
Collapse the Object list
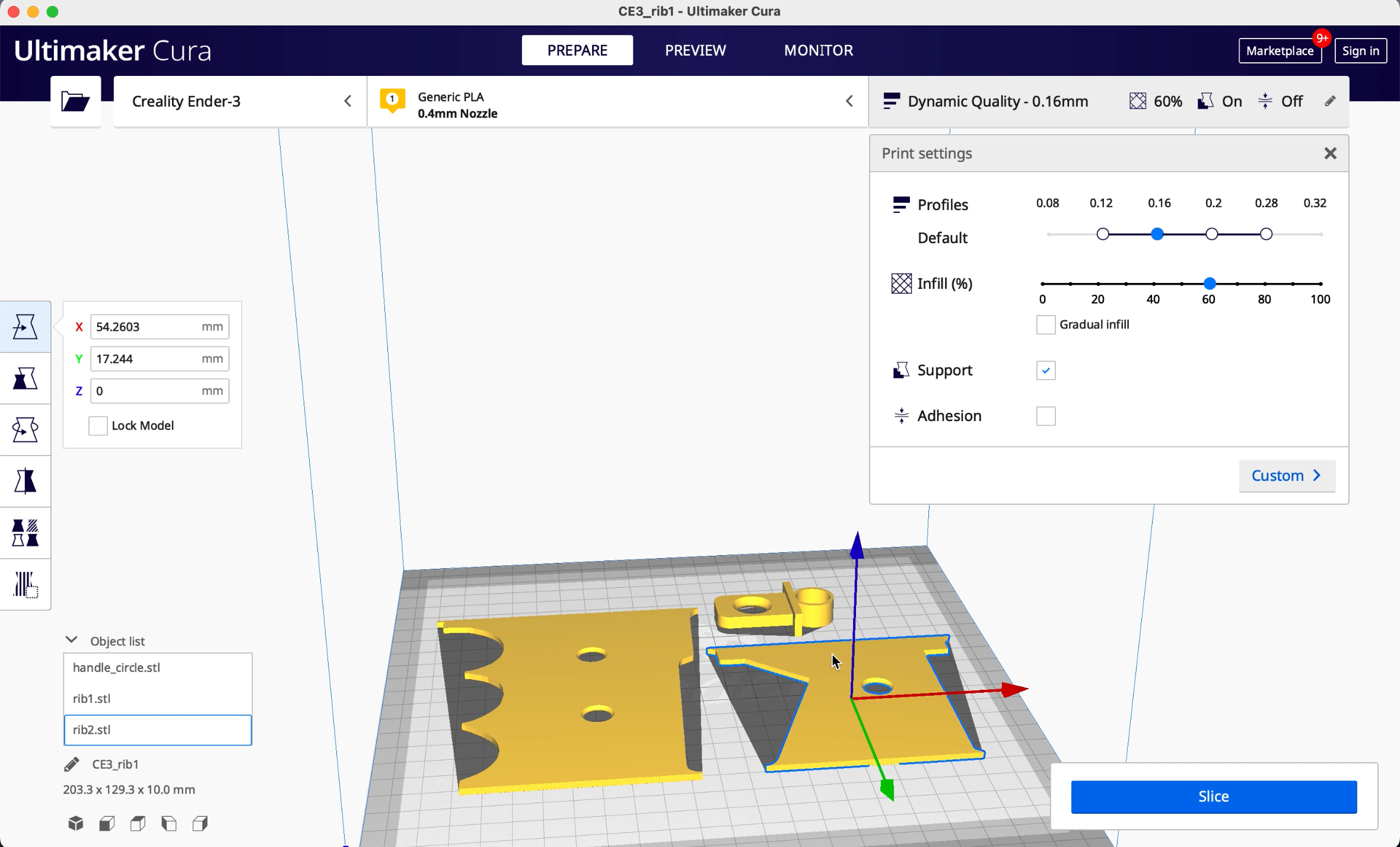tap(71, 640)
